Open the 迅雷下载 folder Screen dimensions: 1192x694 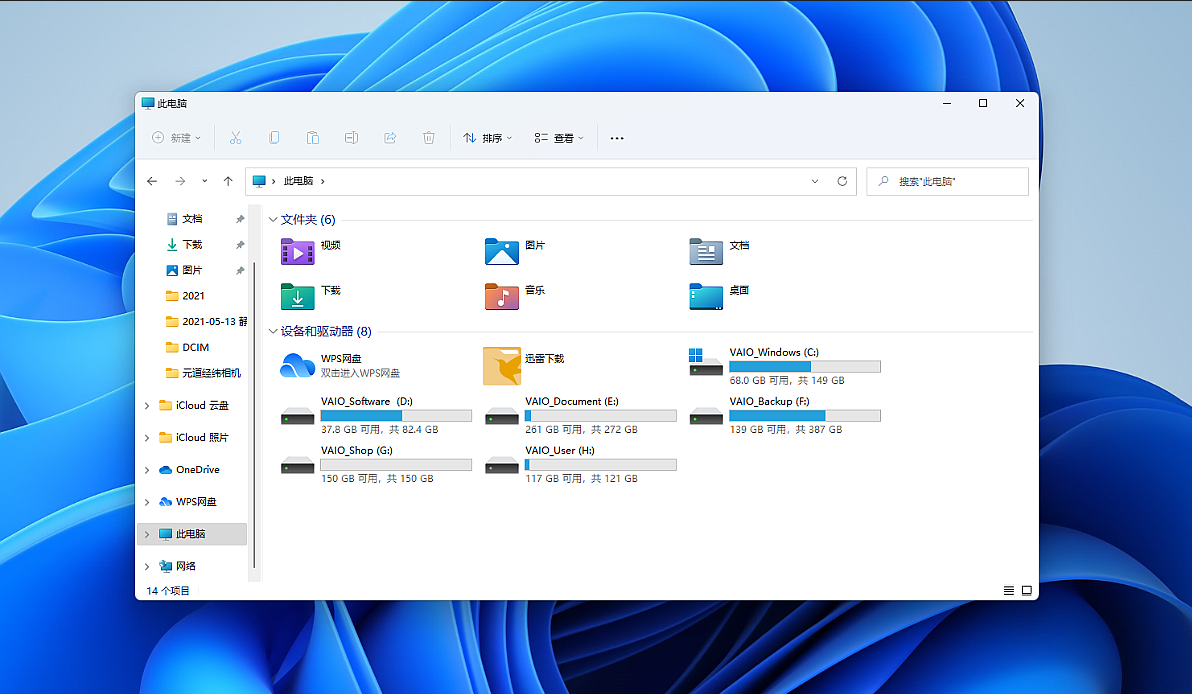525,366
